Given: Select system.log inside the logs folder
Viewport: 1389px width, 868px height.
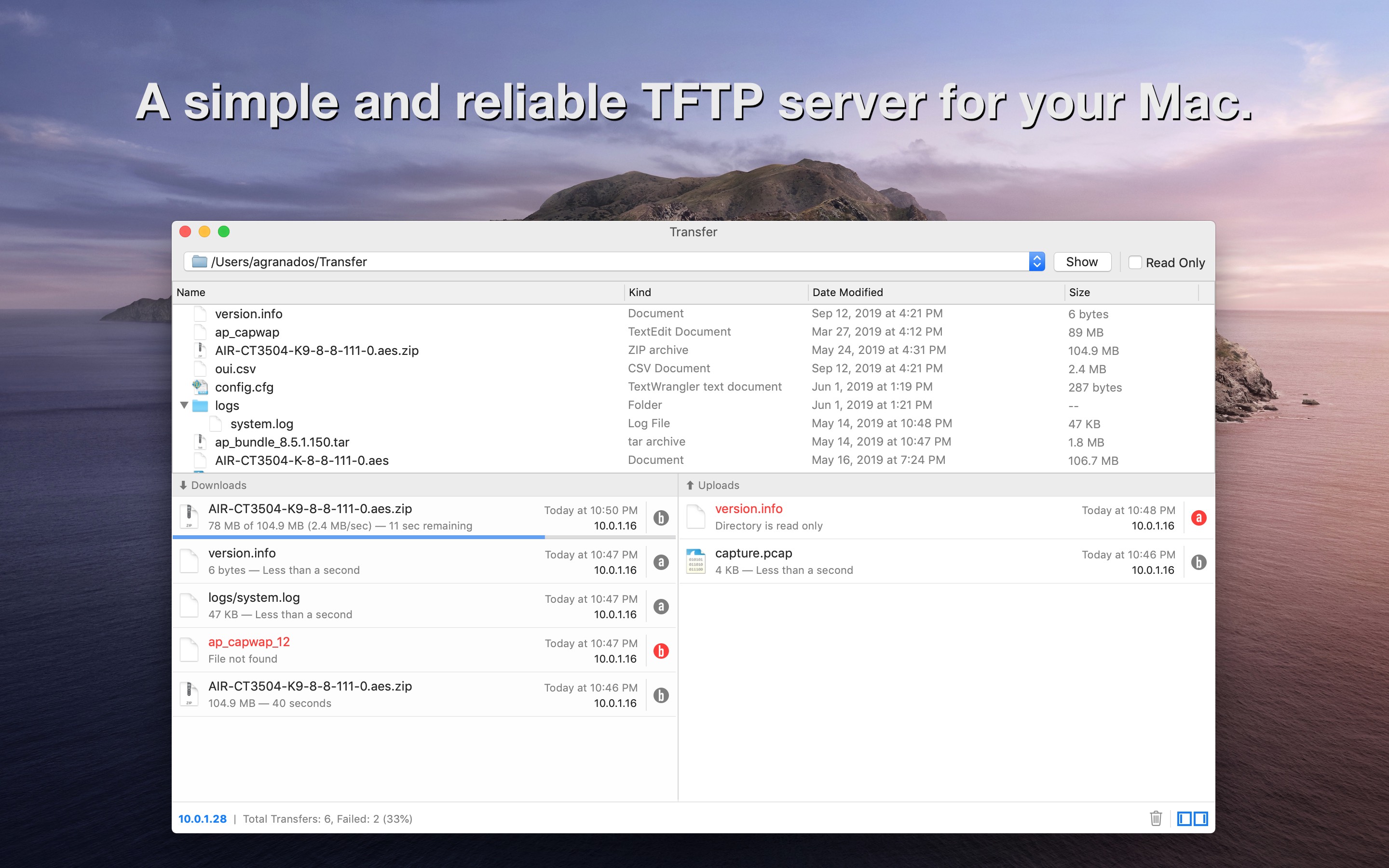Looking at the screenshot, I should [x=262, y=424].
